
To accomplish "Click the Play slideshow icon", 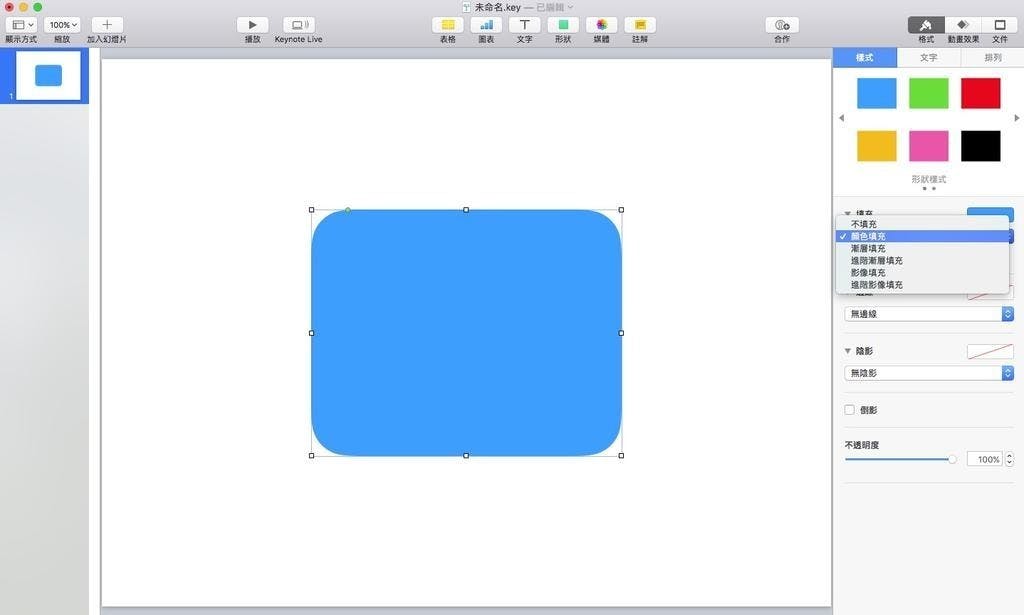I will 252,25.
